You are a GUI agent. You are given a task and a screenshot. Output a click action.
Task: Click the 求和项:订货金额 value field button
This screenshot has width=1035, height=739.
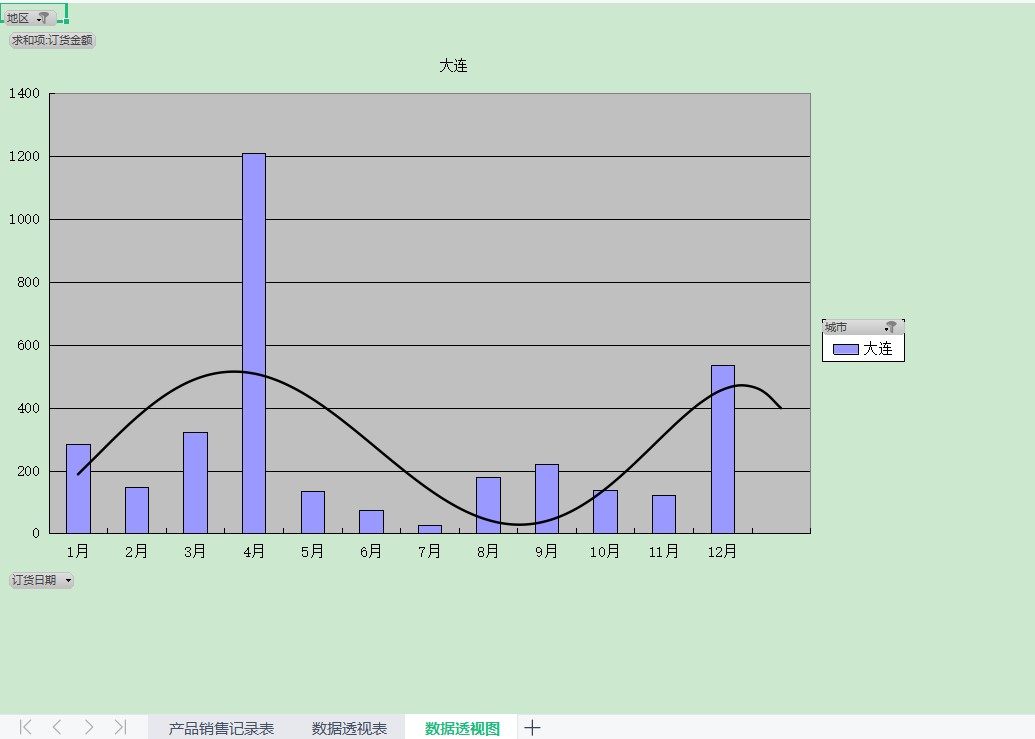point(53,40)
